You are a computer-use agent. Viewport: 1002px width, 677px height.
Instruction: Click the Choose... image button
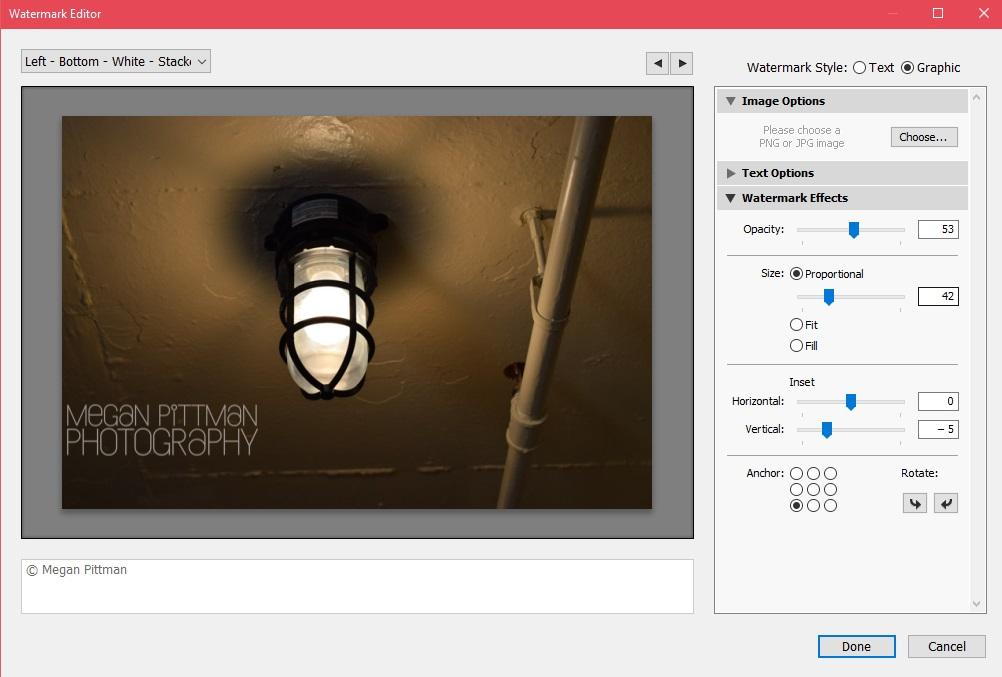point(924,137)
